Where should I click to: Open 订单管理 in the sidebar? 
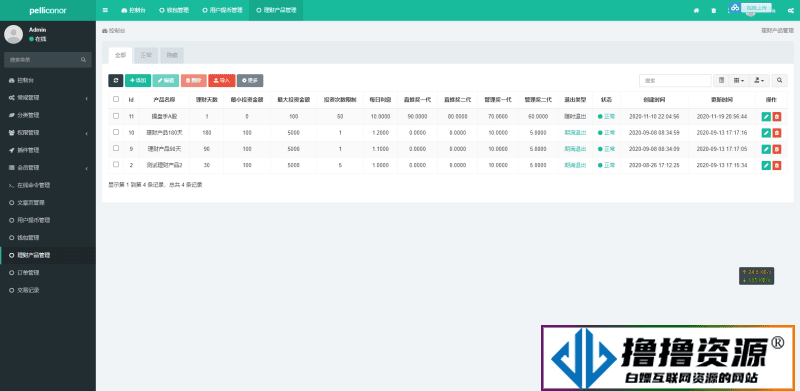[x=47, y=273]
